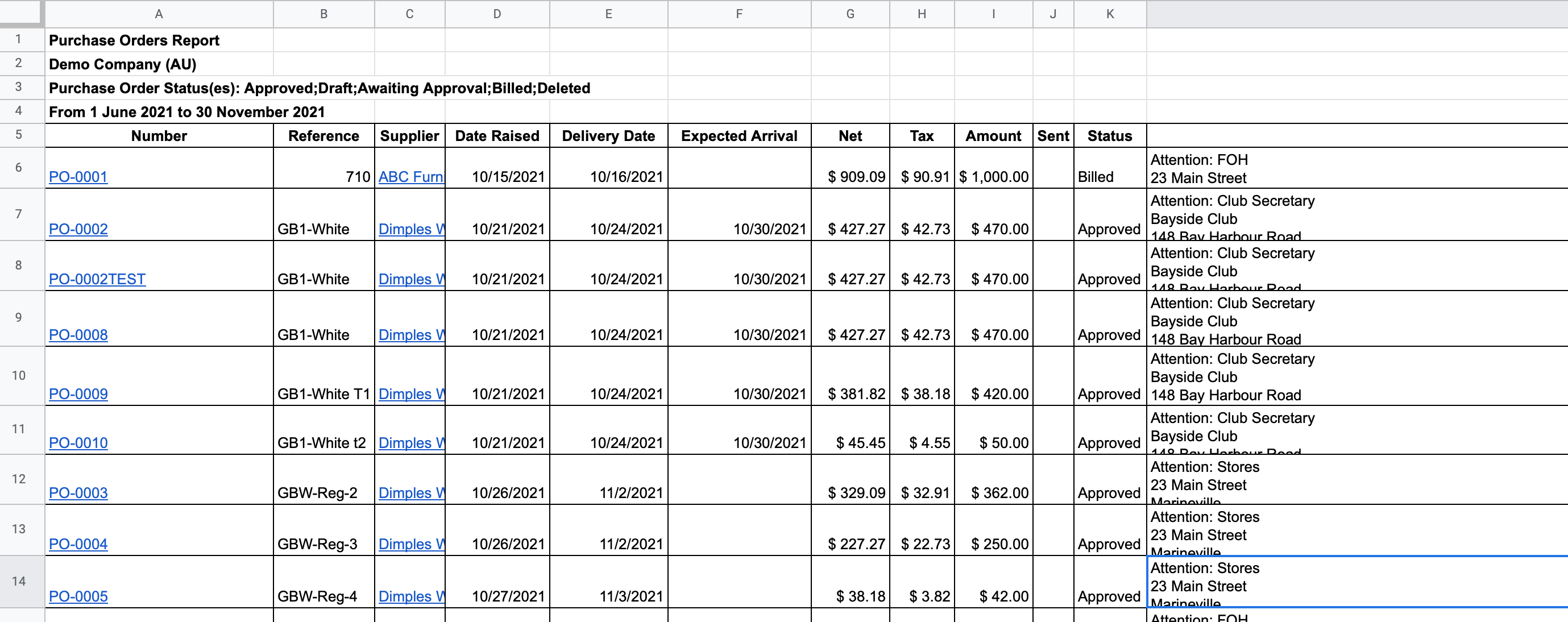Follow the PO-0005 link
Screen dimensions: 1568x622
(x=78, y=596)
